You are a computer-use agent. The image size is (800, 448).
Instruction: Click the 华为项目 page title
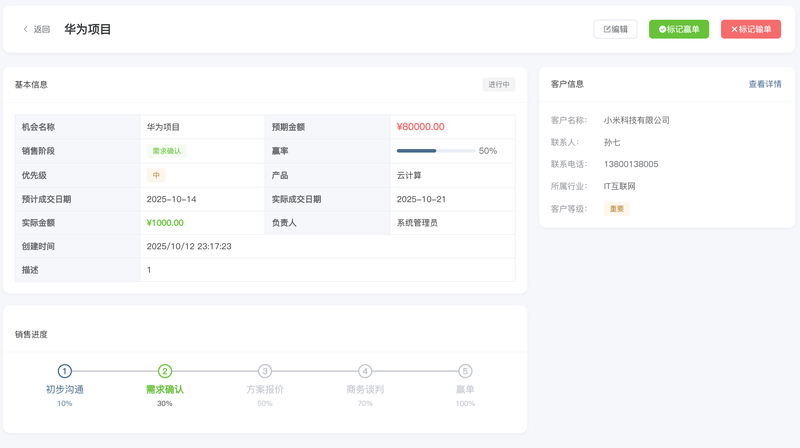point(88,29)
